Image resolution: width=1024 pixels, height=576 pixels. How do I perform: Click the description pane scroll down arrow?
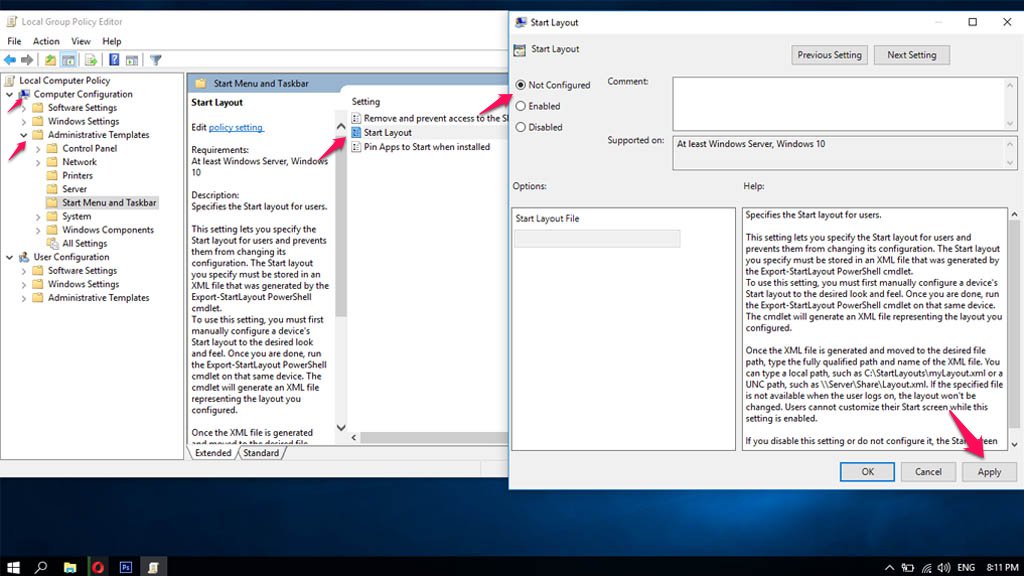[341, 427]
